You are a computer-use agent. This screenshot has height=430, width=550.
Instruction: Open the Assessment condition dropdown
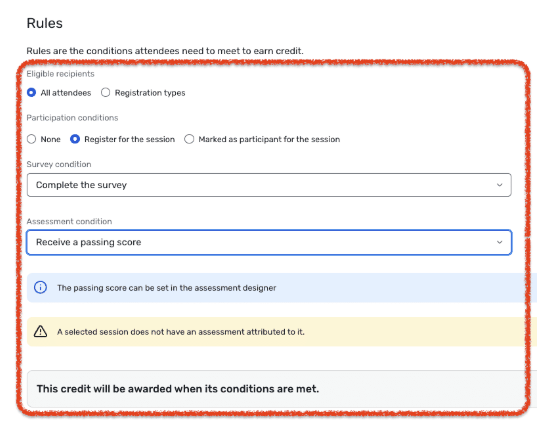pos(269,242)
